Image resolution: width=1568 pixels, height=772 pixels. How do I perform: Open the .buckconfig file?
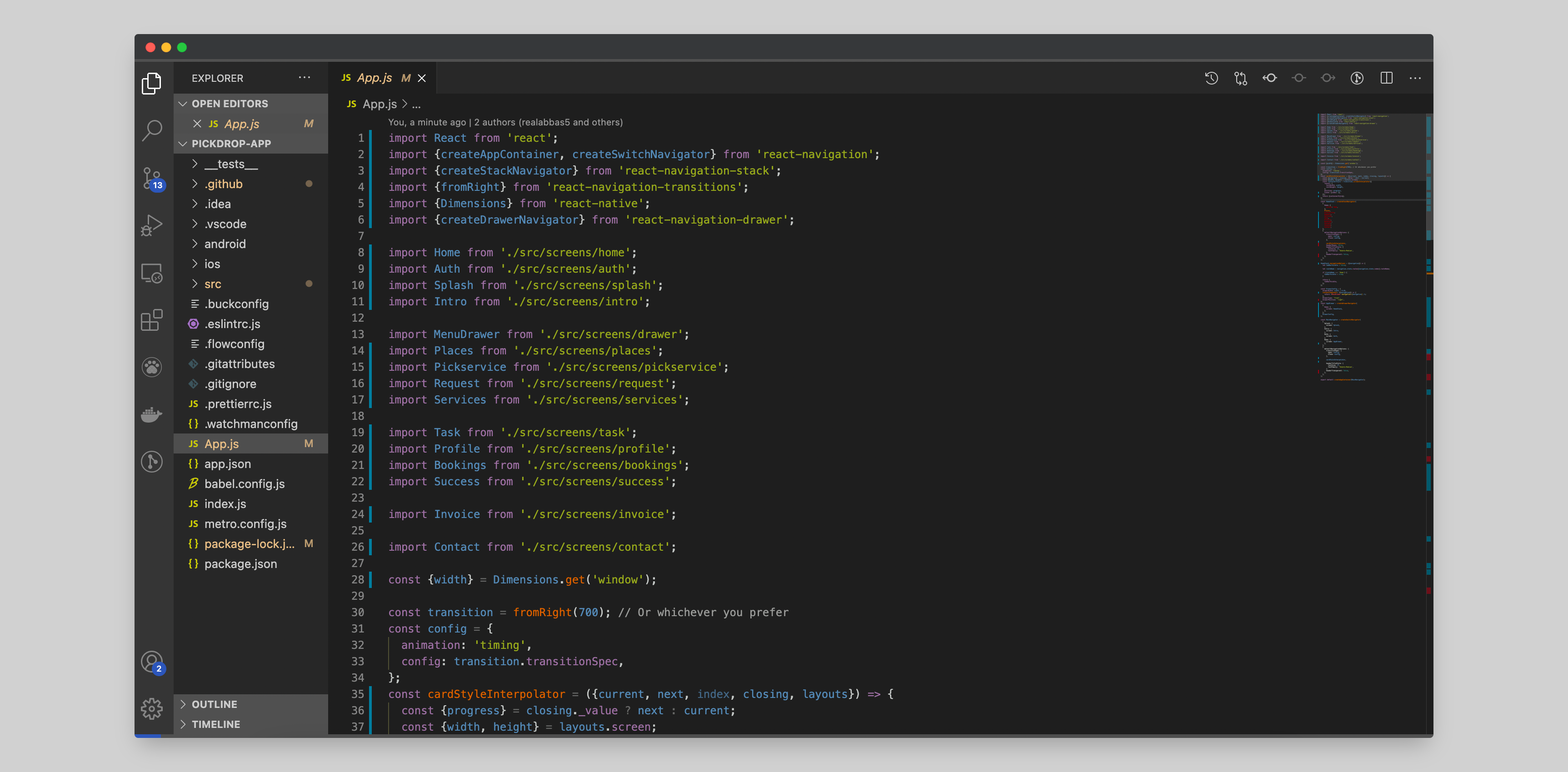pos(251,304)
